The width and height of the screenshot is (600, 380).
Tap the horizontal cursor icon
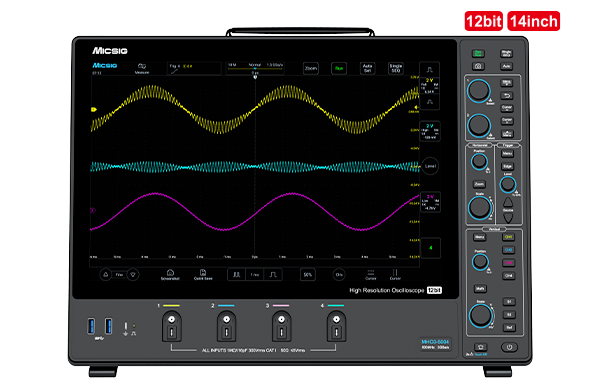[370, 274]
